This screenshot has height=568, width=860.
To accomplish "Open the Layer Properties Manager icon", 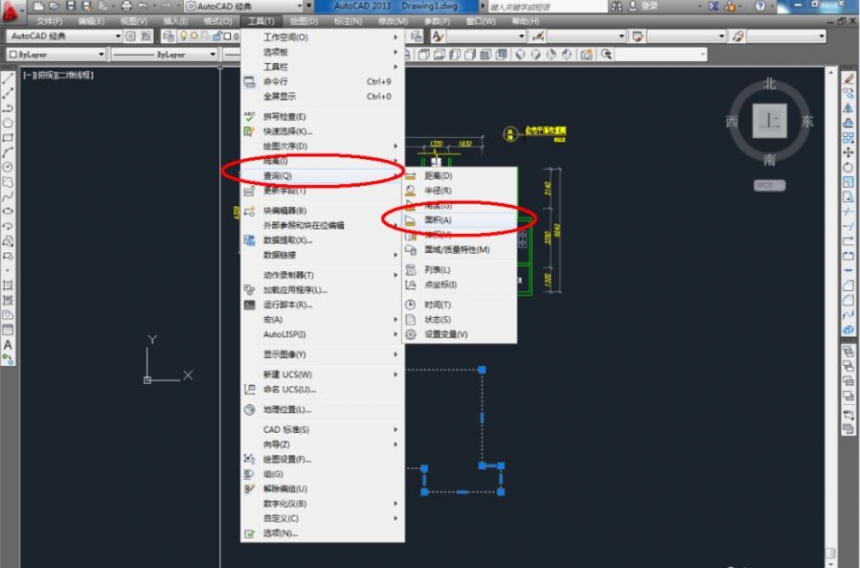I will (168, 36).
